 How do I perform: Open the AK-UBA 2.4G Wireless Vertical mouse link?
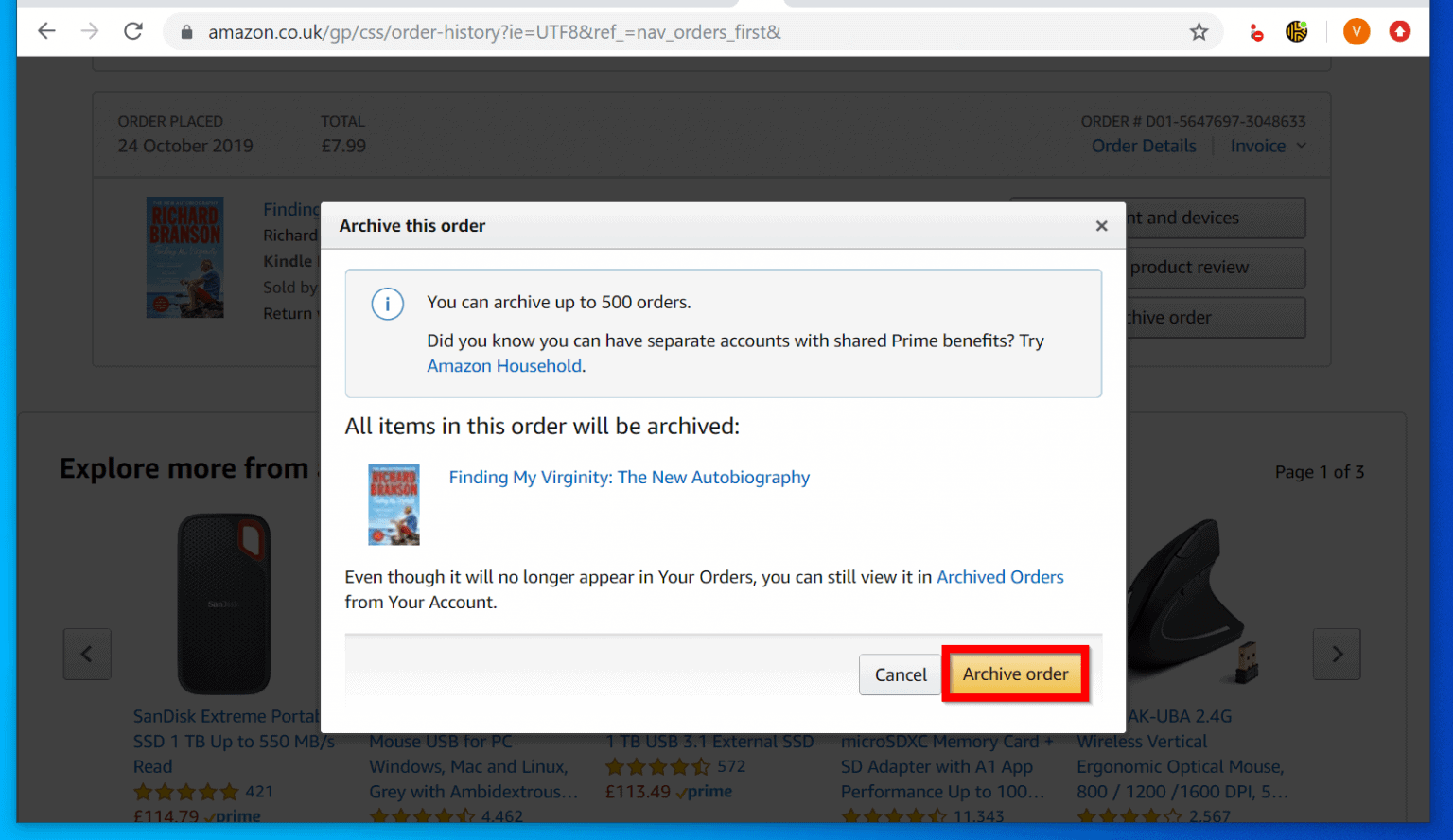coord(1181,755)
